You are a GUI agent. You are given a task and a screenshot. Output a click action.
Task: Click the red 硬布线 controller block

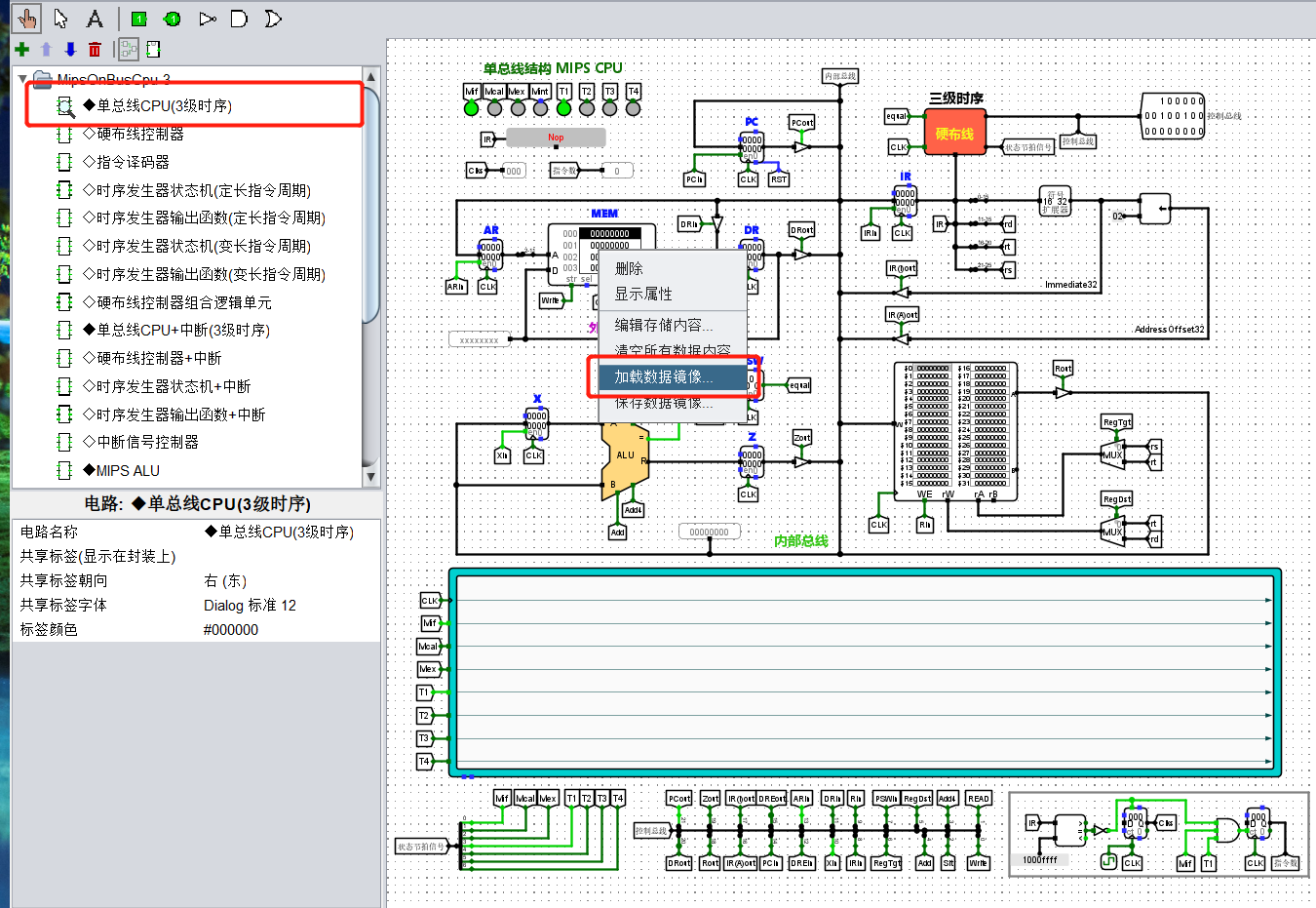(954, 134)
